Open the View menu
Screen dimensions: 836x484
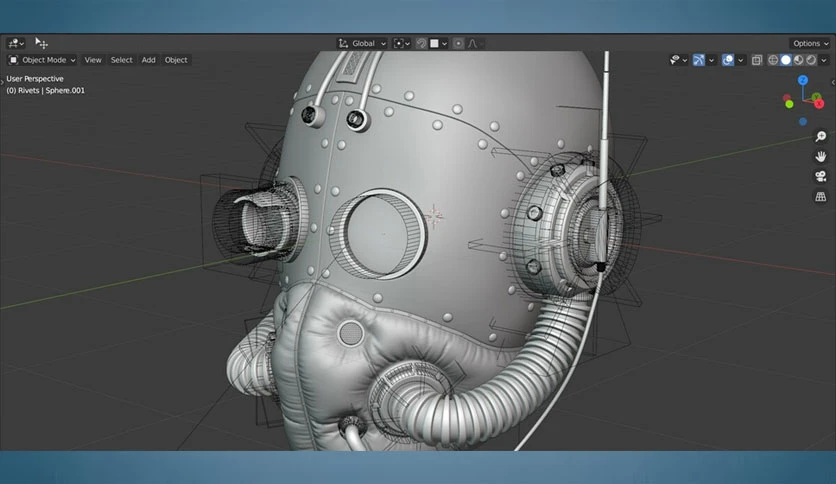click(93, 60)
